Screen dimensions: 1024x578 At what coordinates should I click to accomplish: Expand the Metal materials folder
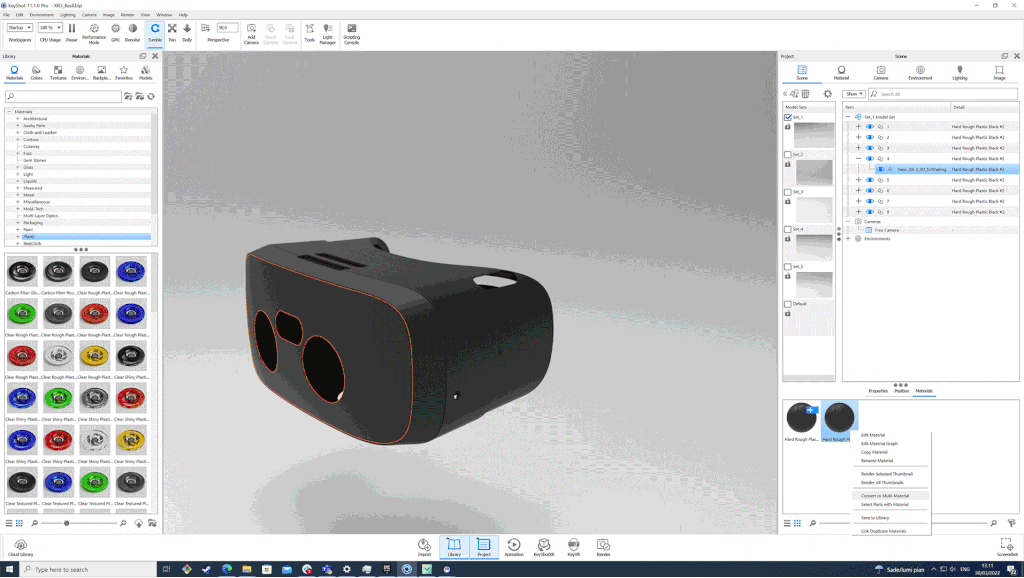pyautogui.click(x=18, y=194)
